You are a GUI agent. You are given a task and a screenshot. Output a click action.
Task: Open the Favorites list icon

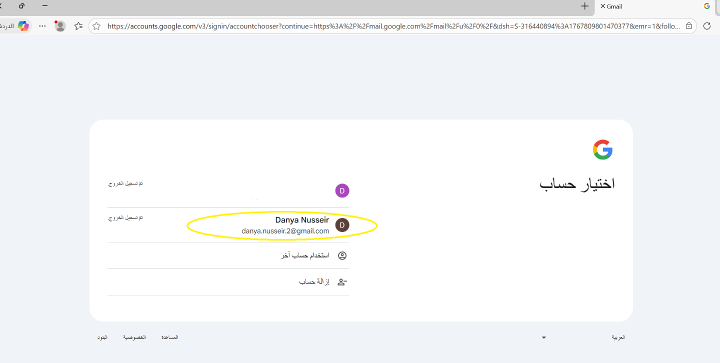click(79, 26)
